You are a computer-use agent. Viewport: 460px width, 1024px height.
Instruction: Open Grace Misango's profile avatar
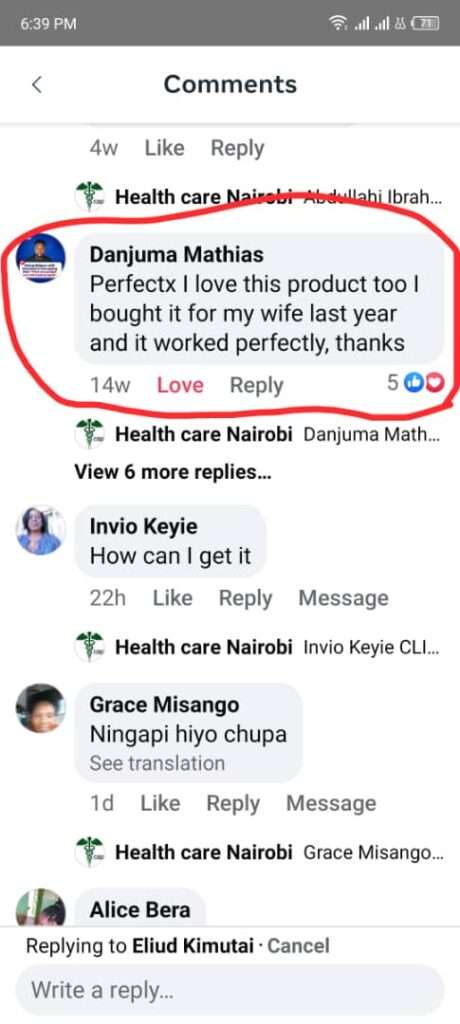click(x=41, y=709)
